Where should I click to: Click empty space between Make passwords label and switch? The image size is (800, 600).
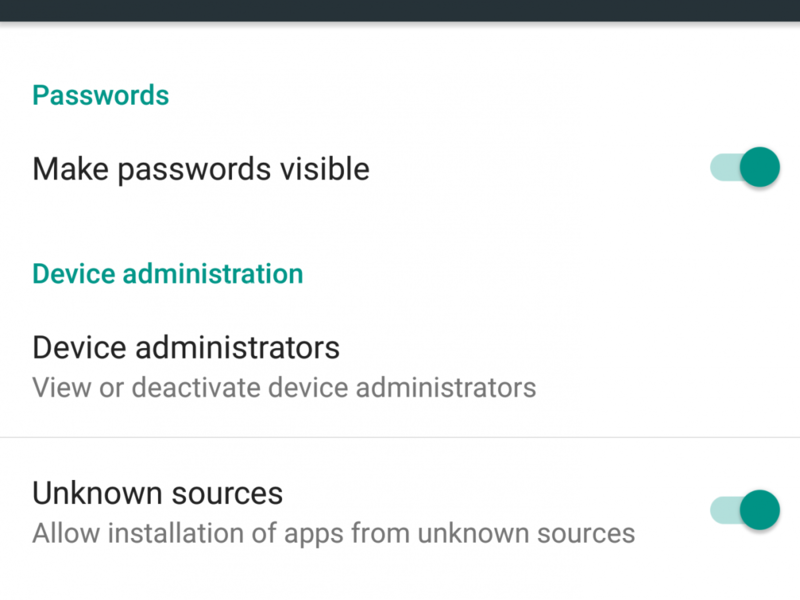point(540,169)
